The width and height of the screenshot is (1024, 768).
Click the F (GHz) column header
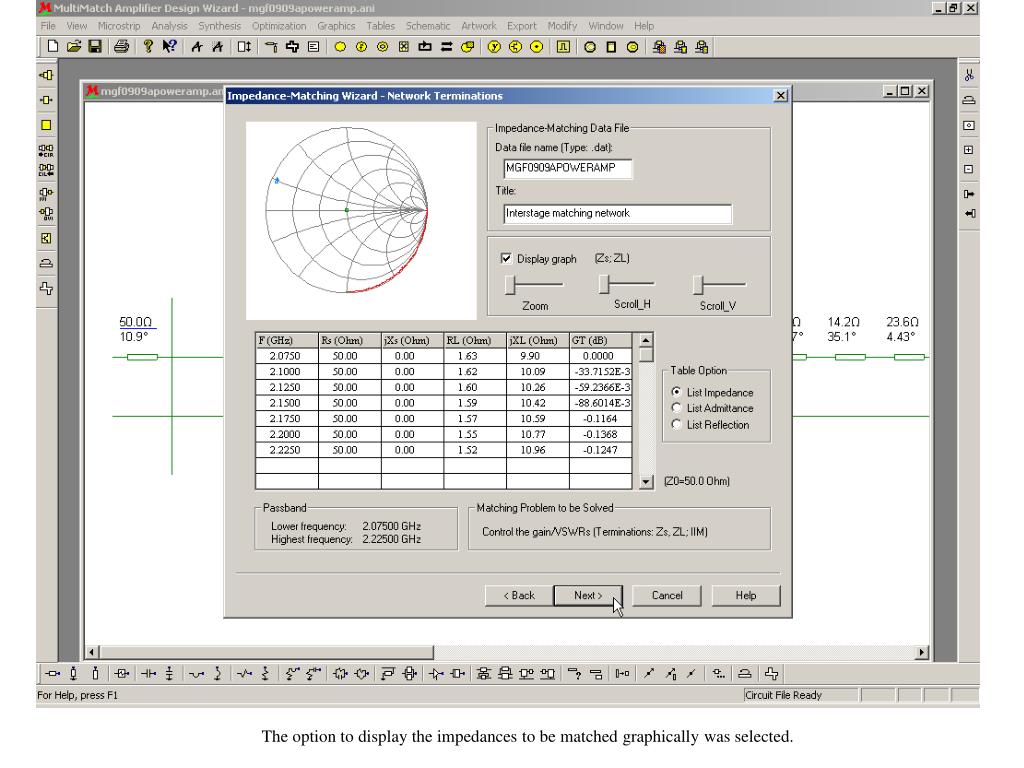coord(287,340)
